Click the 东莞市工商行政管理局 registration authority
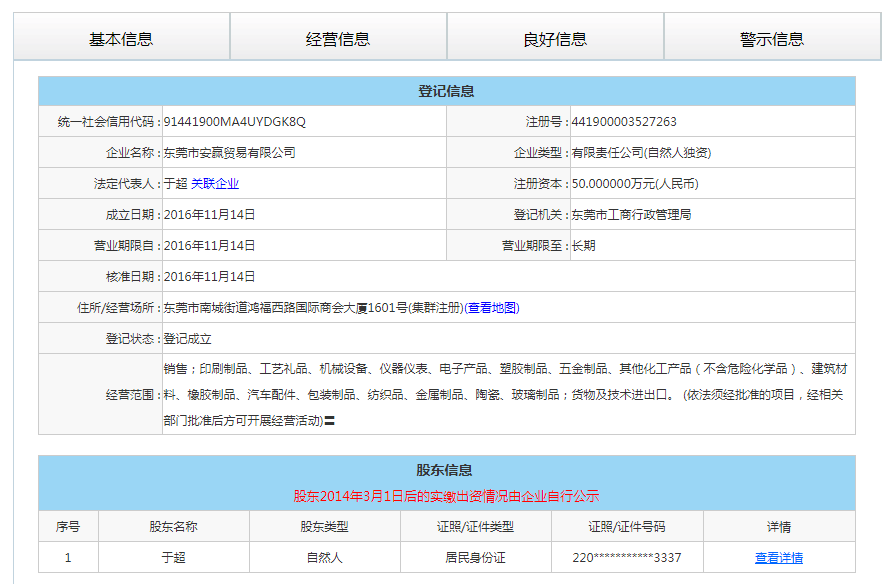This screenshot has height=584, width=882. 630,215
